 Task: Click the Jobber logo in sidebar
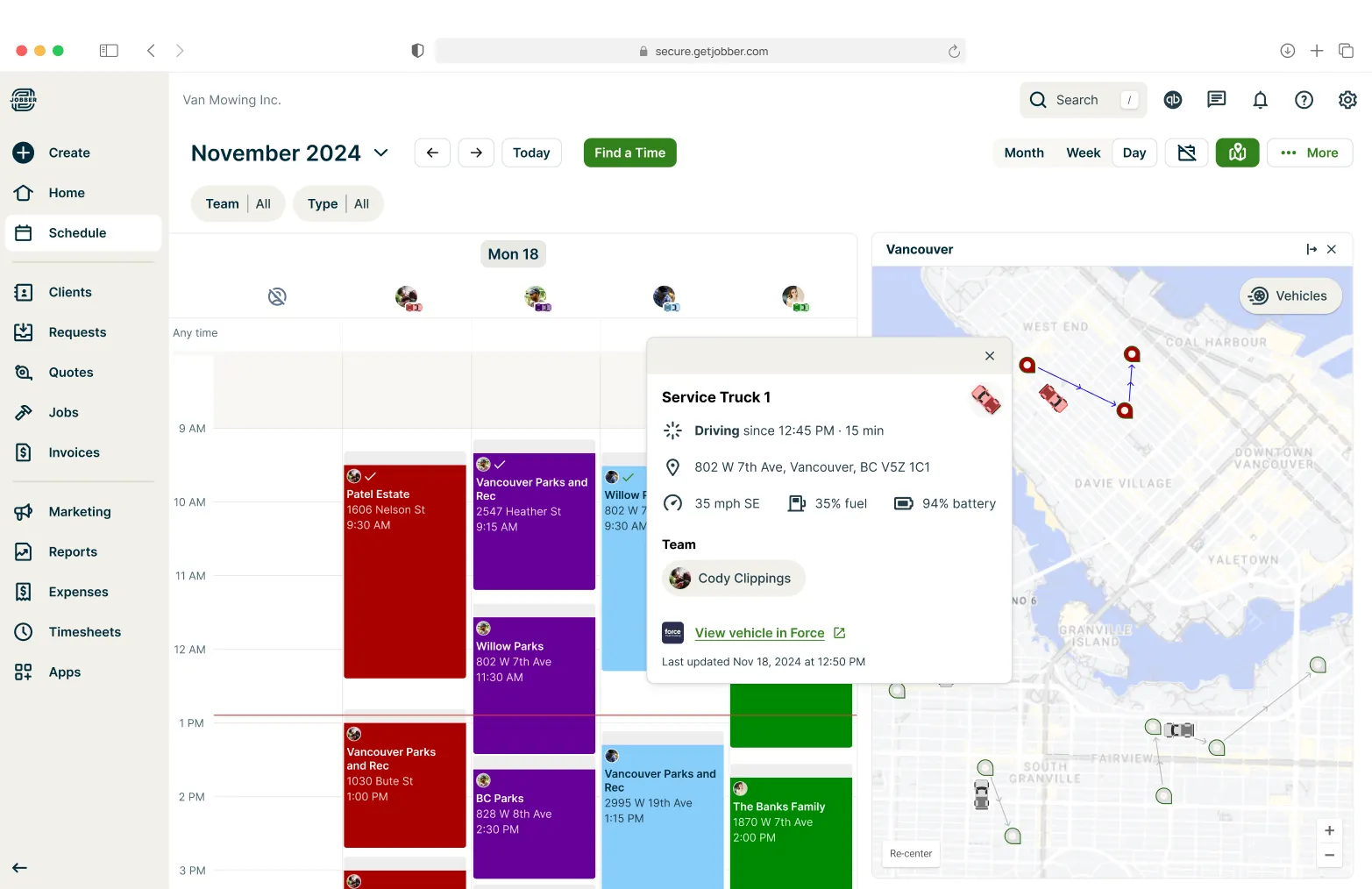coord(24,100)
